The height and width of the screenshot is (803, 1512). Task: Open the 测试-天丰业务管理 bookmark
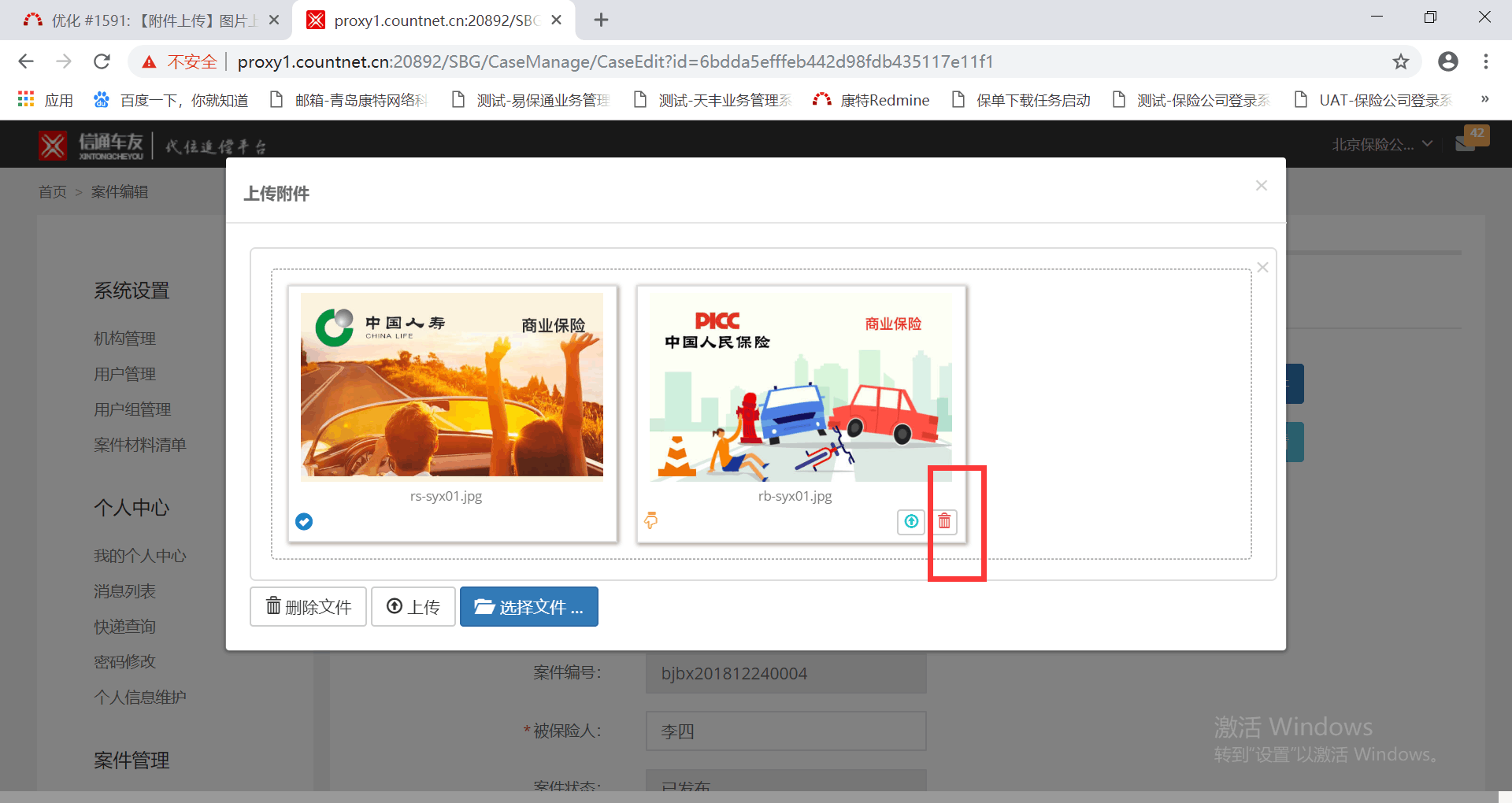point(713,100)
